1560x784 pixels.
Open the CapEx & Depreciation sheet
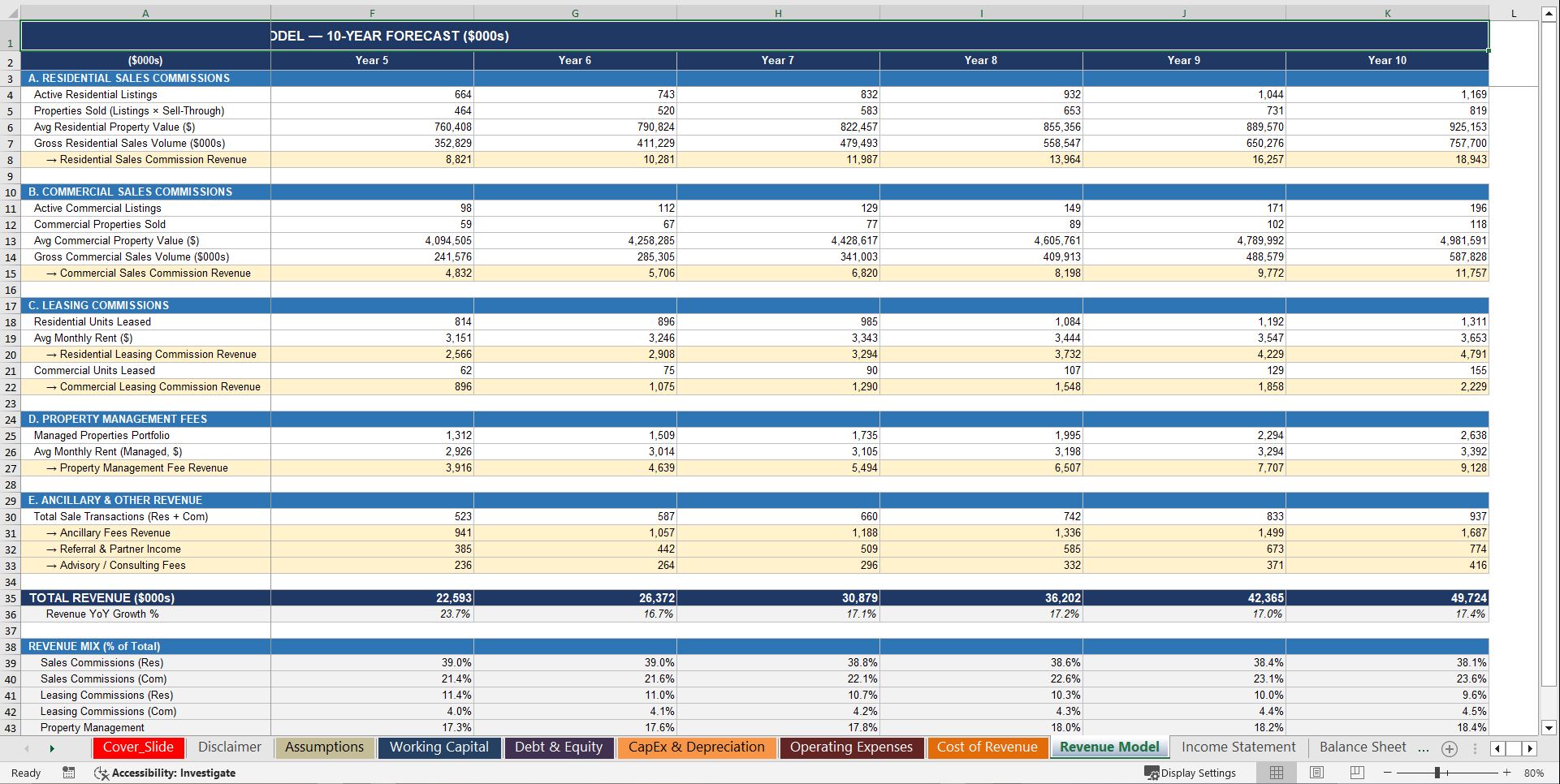coord(696,747)
